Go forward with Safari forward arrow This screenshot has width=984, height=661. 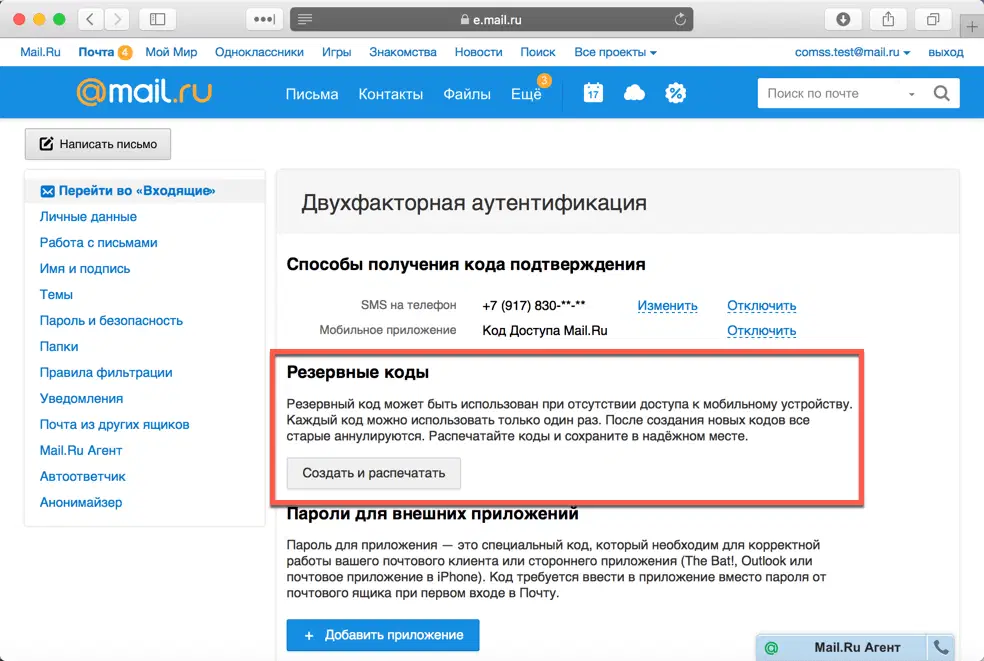(117, 19)
